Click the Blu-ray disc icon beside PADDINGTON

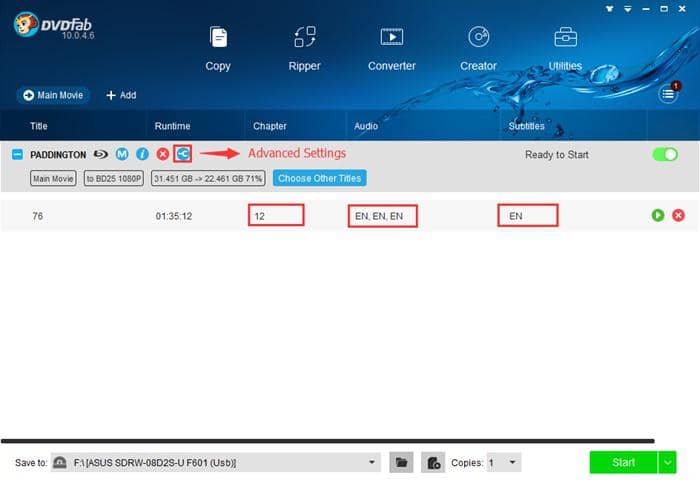click(x=101, y=154)
